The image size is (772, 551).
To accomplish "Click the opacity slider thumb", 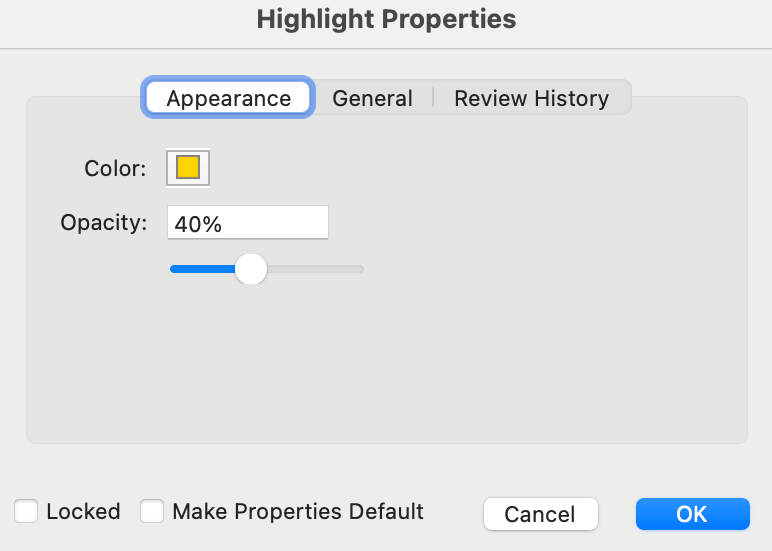I will click(x=250, y=268).
